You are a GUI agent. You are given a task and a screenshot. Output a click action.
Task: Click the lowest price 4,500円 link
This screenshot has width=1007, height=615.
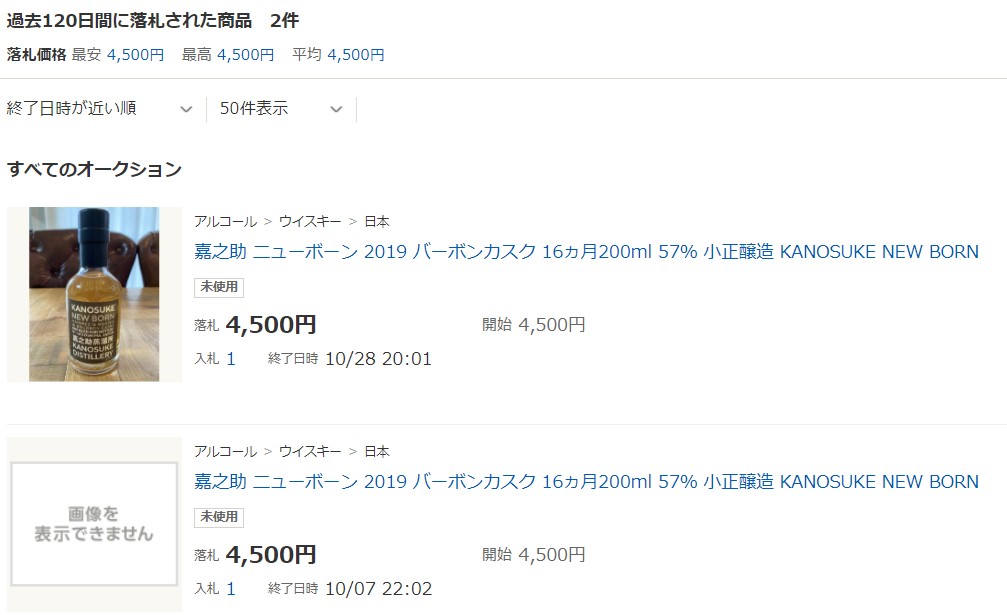pyautogui.click(x=135, y=55)
